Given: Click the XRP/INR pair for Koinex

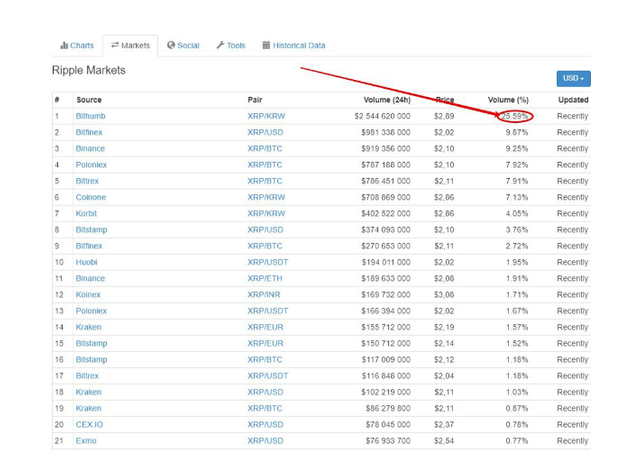Looking at the screenshot, I should (264, 295).
